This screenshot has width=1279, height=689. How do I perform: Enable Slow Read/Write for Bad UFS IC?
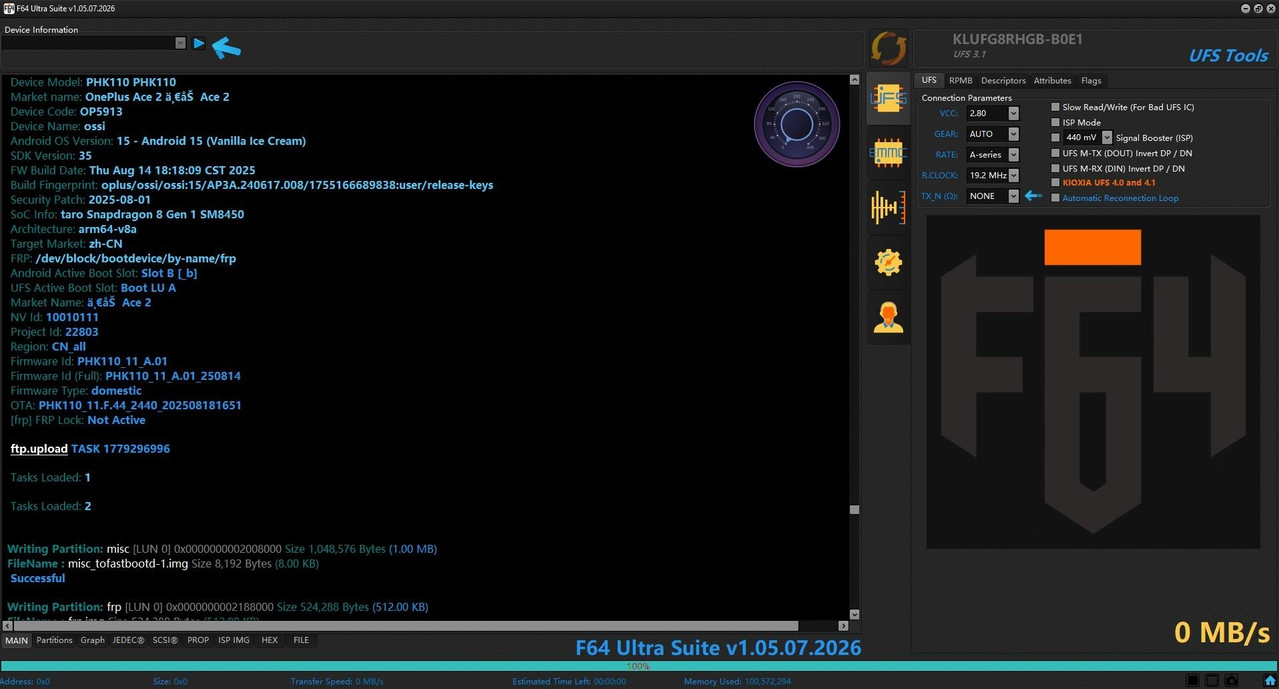pyautogui.click(x=1056, y=107)
